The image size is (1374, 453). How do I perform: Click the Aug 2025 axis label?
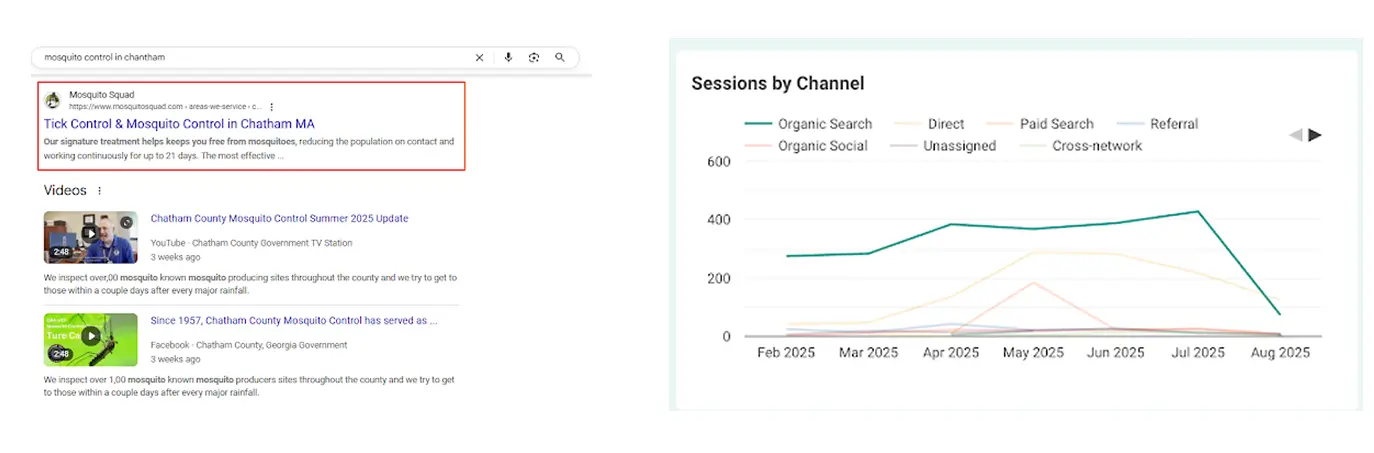point(1281,353)
